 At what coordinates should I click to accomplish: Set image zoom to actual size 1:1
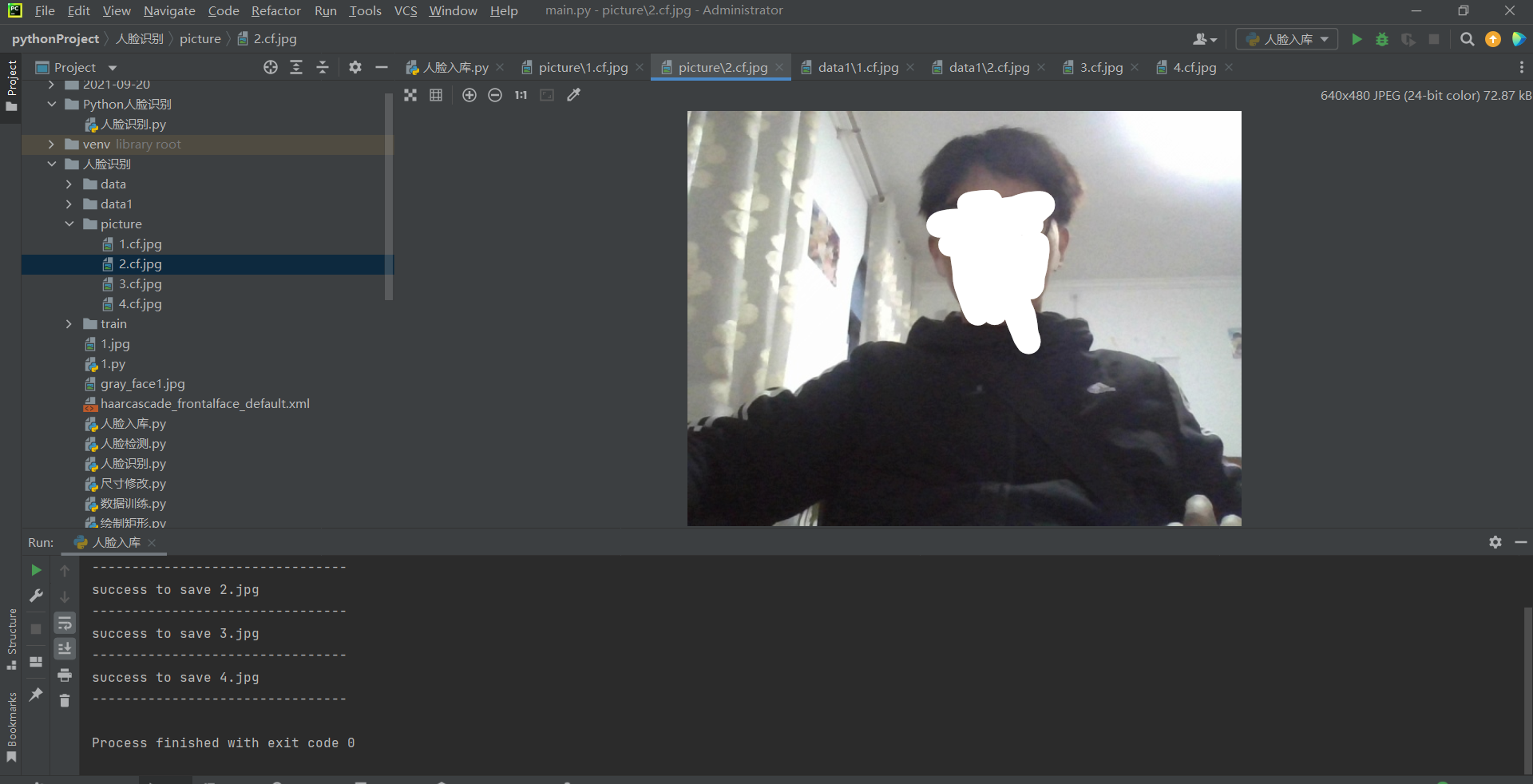(520, 95)
